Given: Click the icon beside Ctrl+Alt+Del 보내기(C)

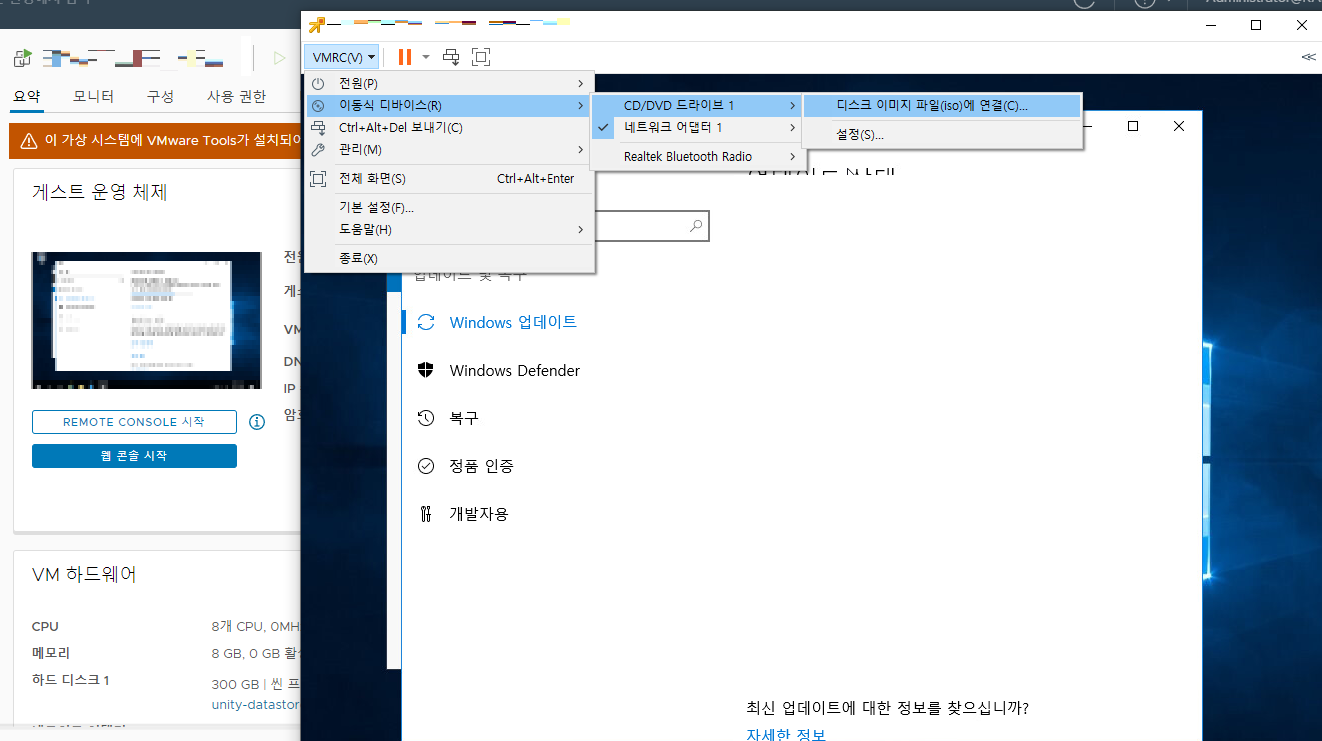Looking at the screenshot, I should pyautogui.click(x=319, y=127).
